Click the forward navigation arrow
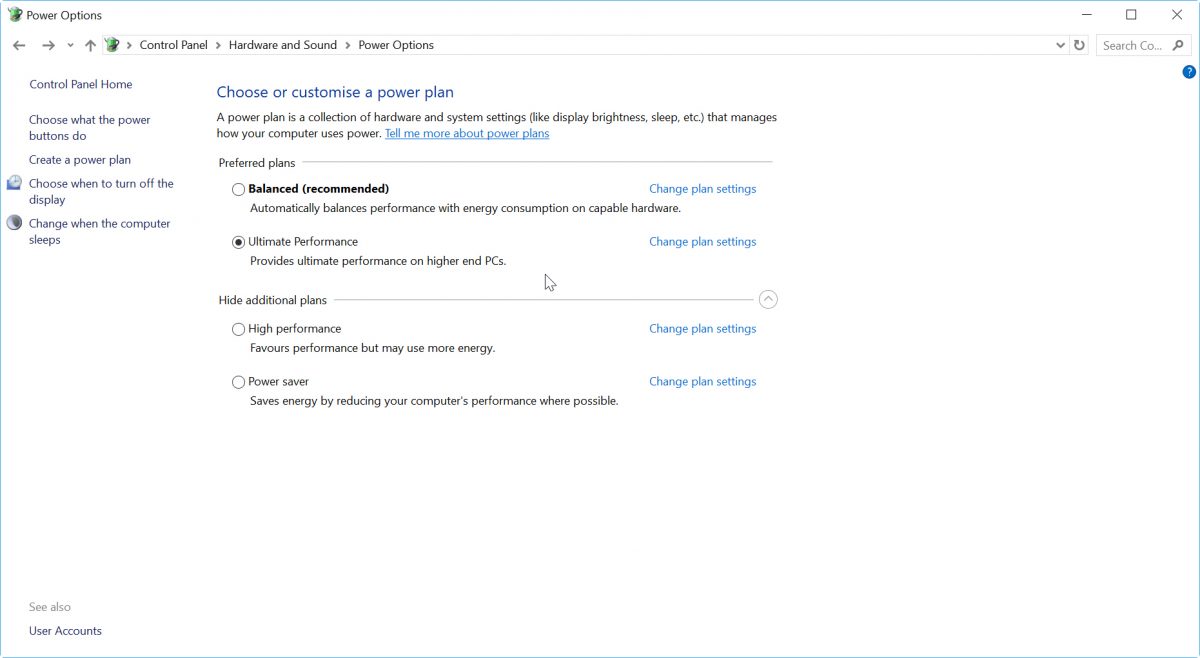The width and height of the screenshot is (1200, 658). (x=47, y=45)
